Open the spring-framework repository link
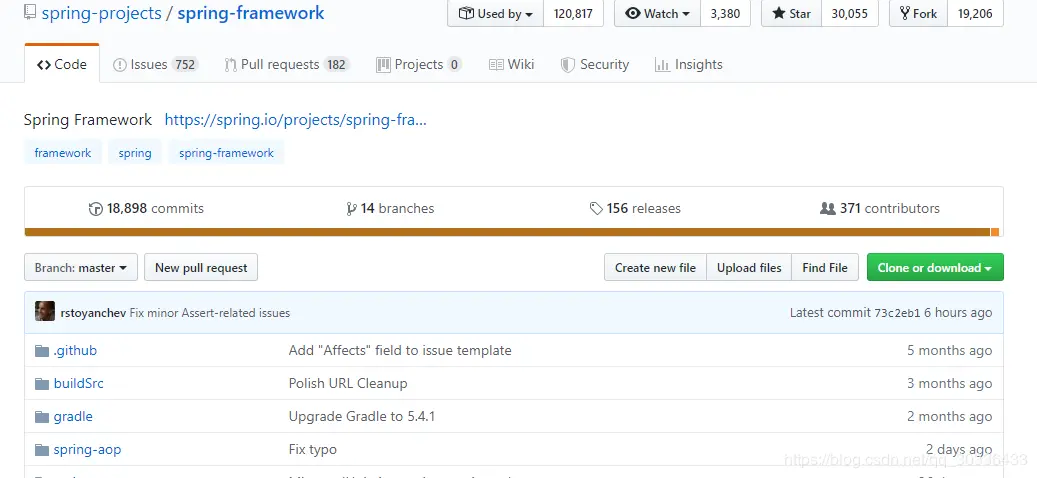Viewport: 1037px width, 478px height. tap(251, 13)
